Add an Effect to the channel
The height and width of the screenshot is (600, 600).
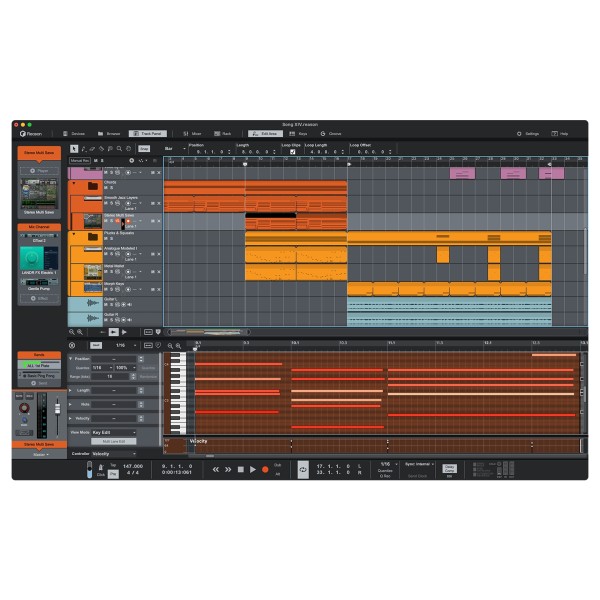(x=39, y=298)
